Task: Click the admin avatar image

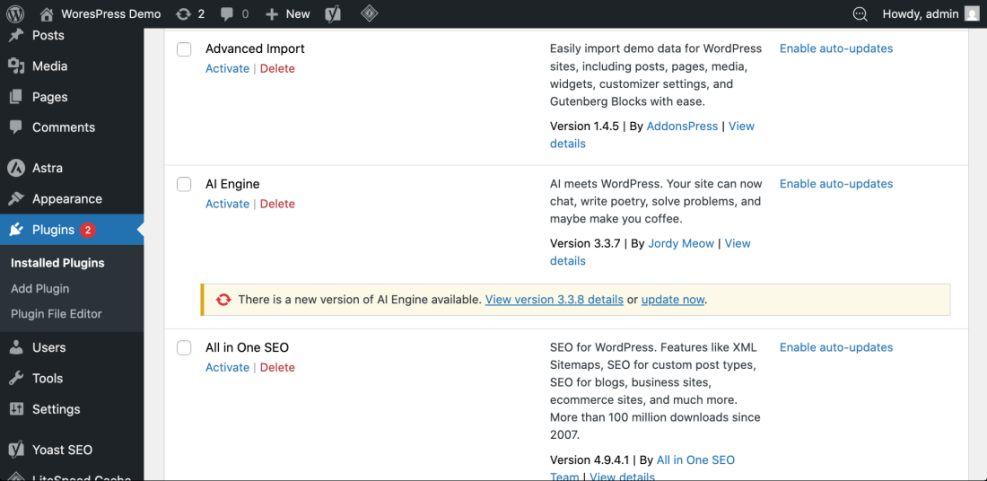Action: 972,14
